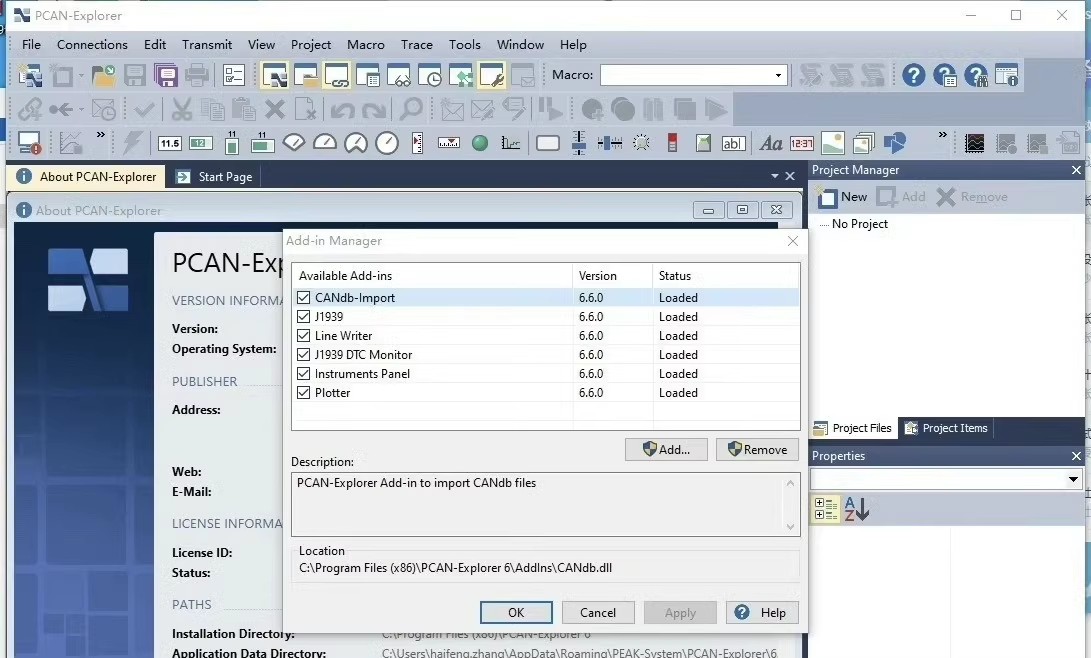Open the Options checklist toolbar icon

tap(234, 75)
